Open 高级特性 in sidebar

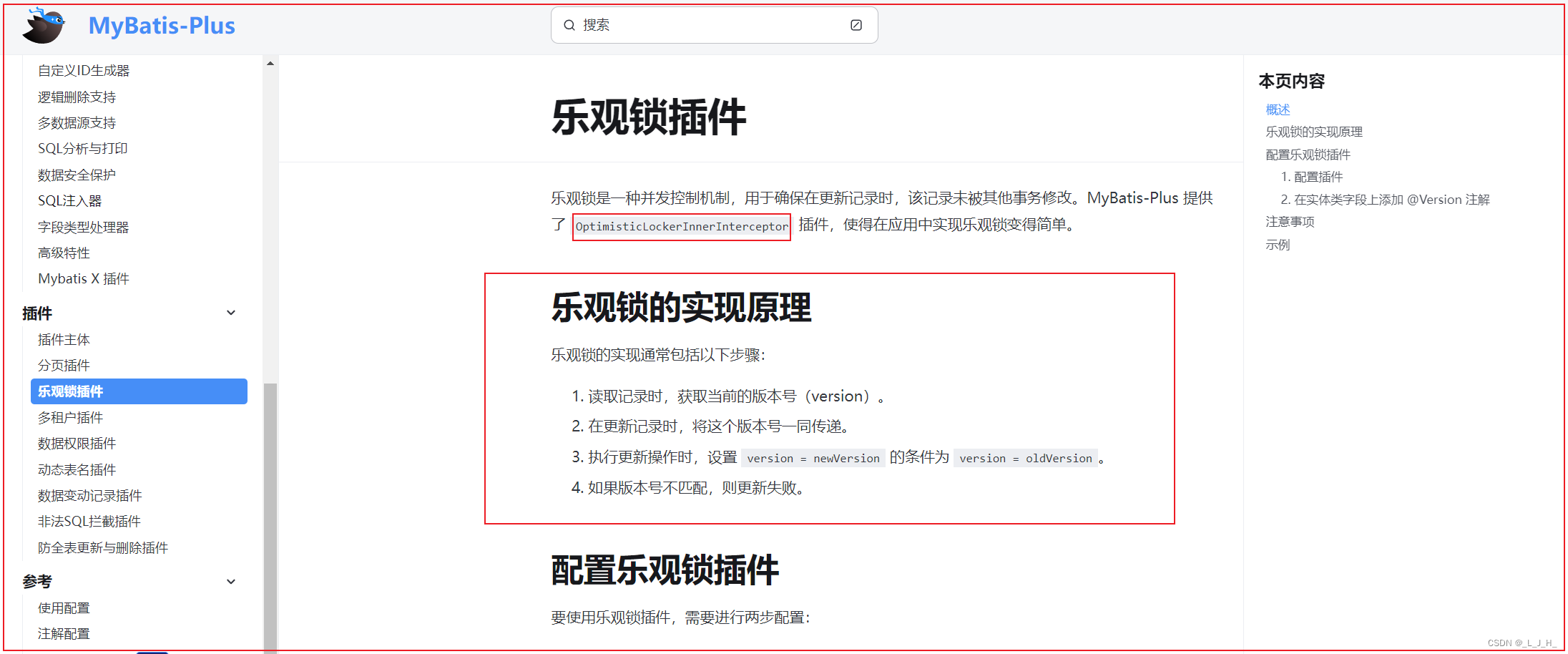[64, 253]
